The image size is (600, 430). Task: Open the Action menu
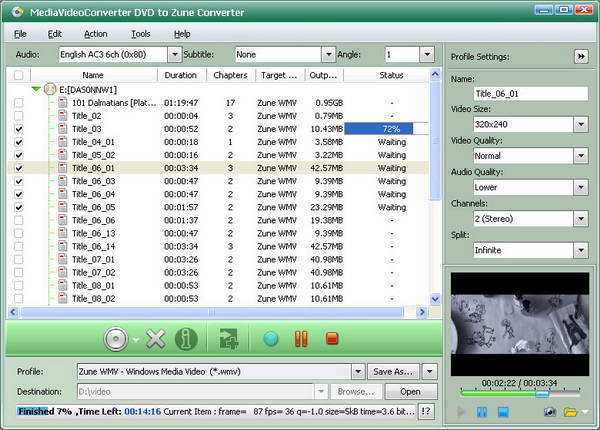pyautogui.click(x=96, y=34)
